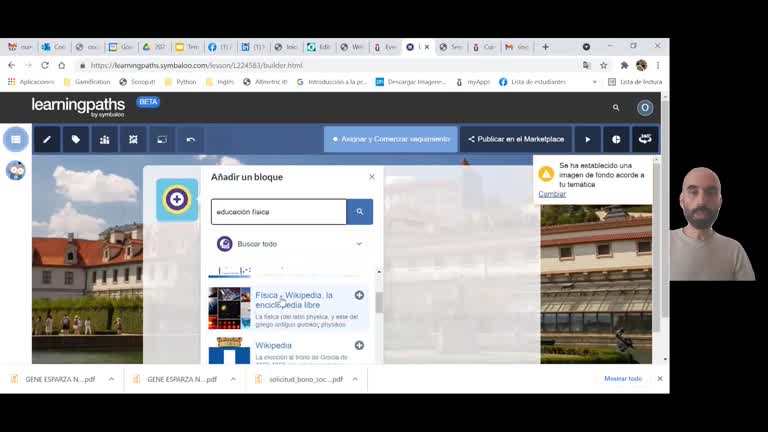This screenshot has width=768, height=432.
Task: Go to the browser home icon
Action: pyautogui.click(x=62, y=65)
